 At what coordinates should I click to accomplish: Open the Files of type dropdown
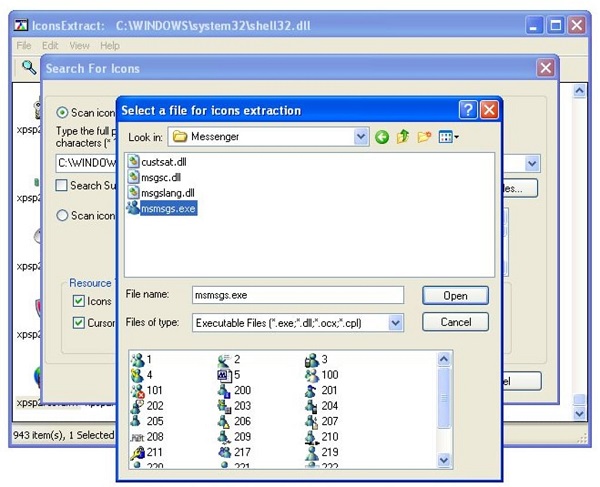tap(395, 323)
